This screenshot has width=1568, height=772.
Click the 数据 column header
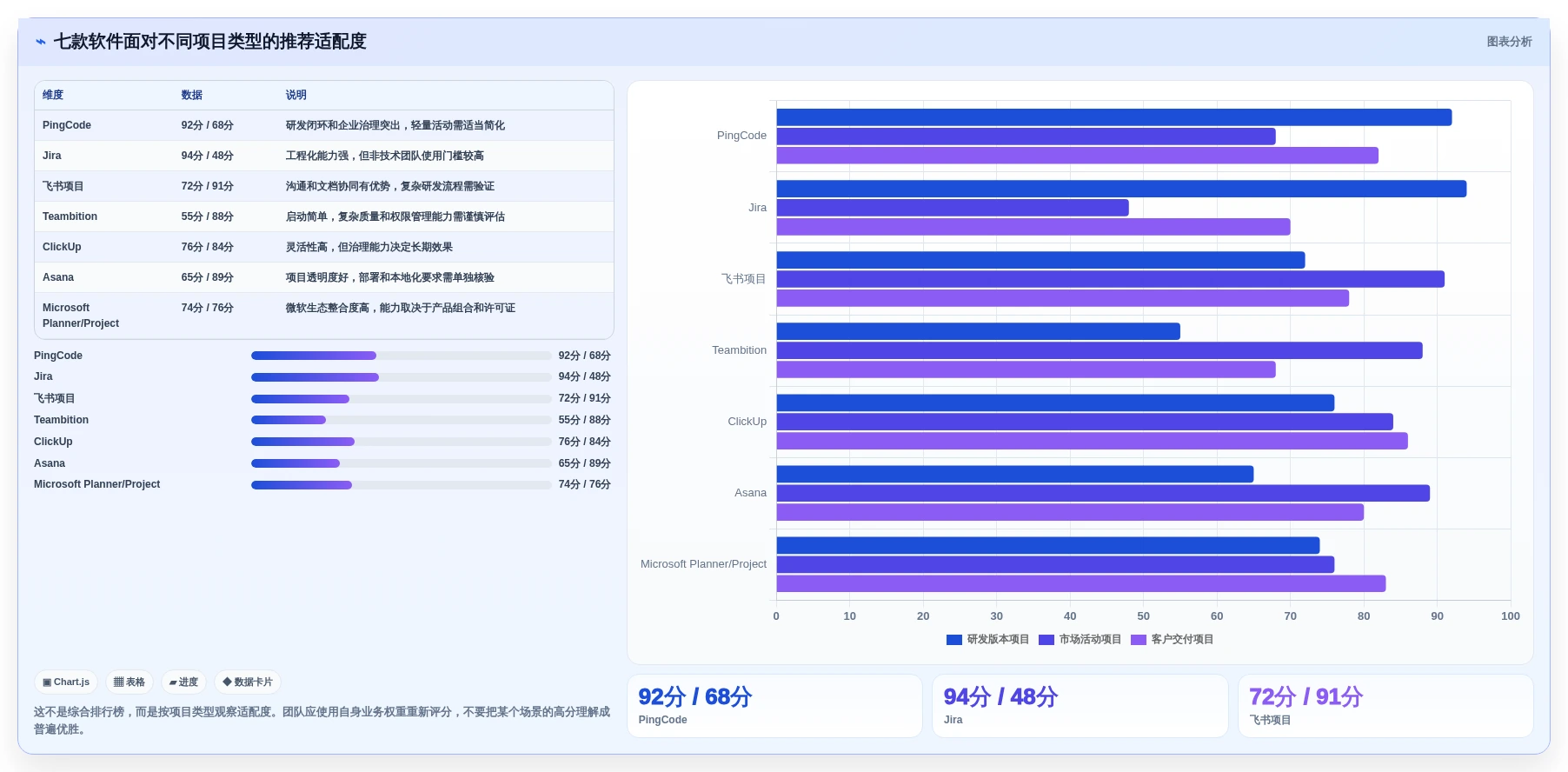point(192,96)
